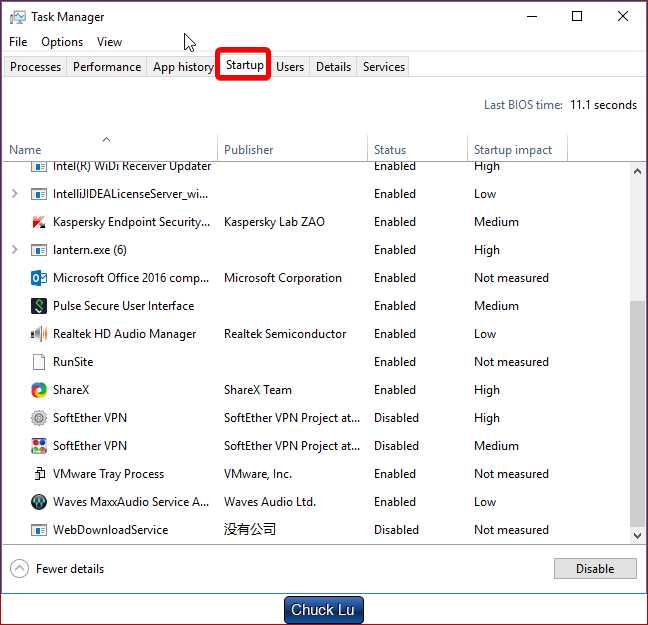The image size is (648, 625).
Task: Click the RunSite blank file icon
Action: click(x=39, y=362)
